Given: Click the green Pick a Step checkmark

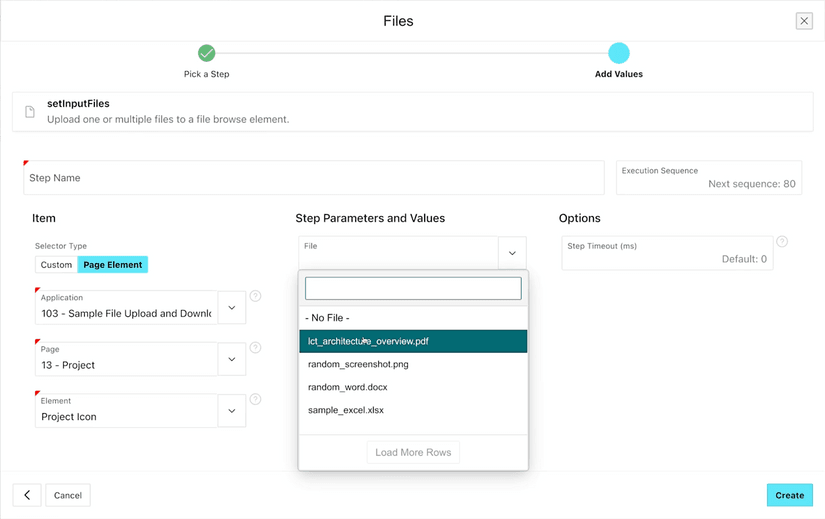Looking at the screenshot, I should click(206, 53).
